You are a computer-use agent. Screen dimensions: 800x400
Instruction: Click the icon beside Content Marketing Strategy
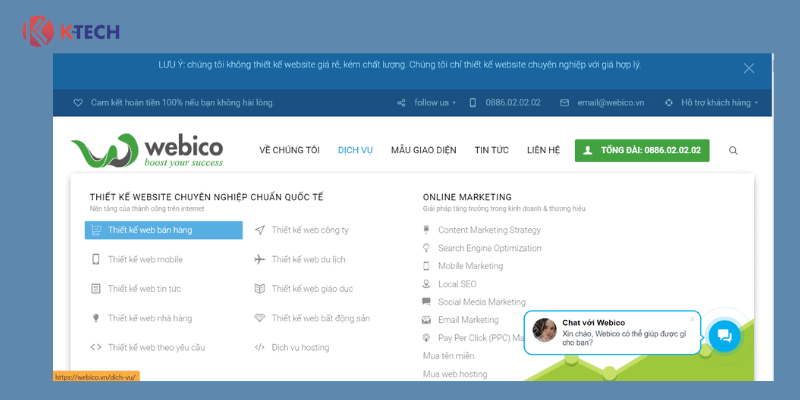pos(427,230)
